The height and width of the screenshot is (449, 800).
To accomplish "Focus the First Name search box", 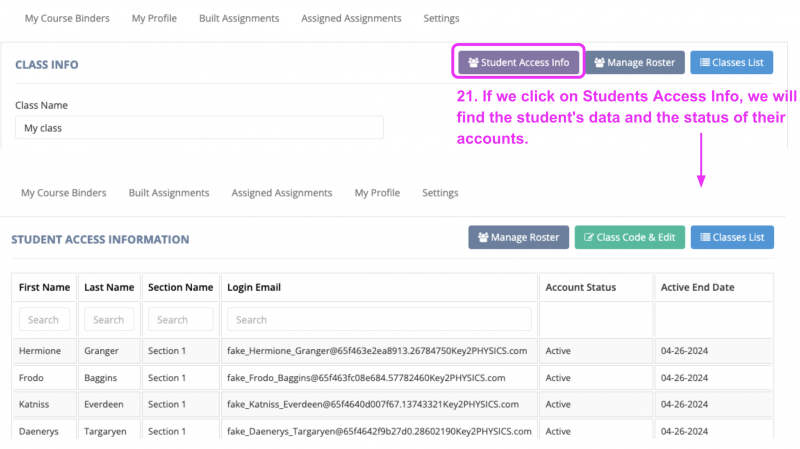I will coord(44,320).
